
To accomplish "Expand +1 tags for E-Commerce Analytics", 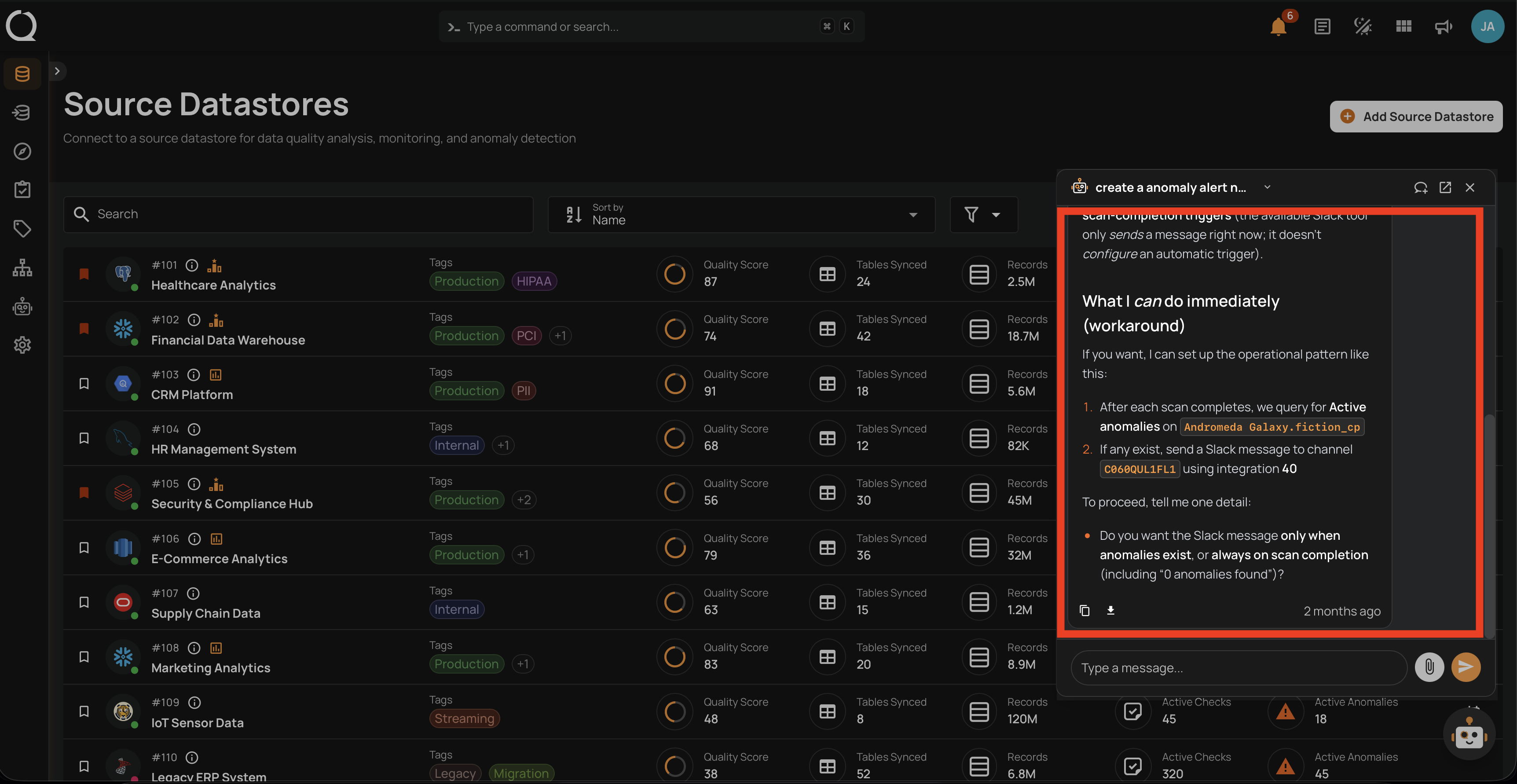I will (523, 555).
